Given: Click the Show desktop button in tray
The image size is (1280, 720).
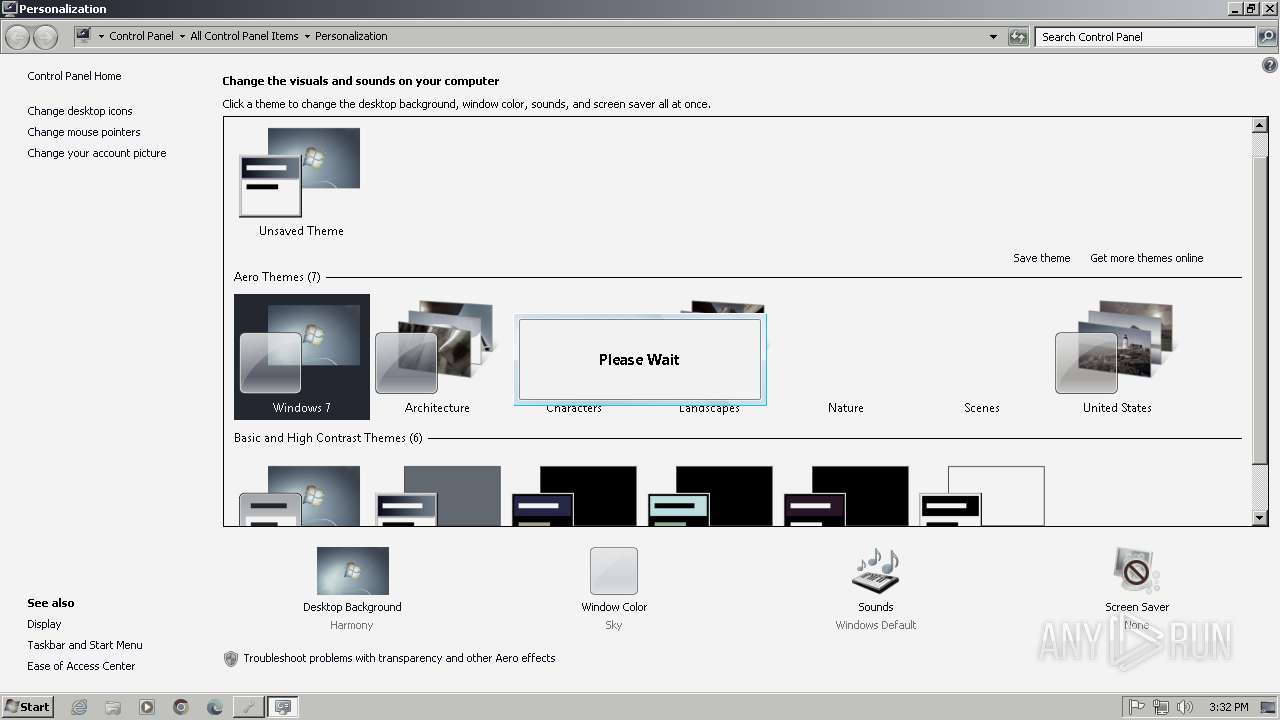Looking at the screenshot, I should coord(1268,707).
